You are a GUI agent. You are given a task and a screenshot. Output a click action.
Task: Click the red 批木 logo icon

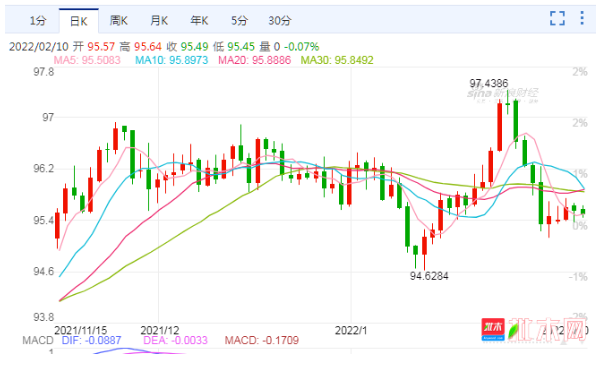[493, 329]
